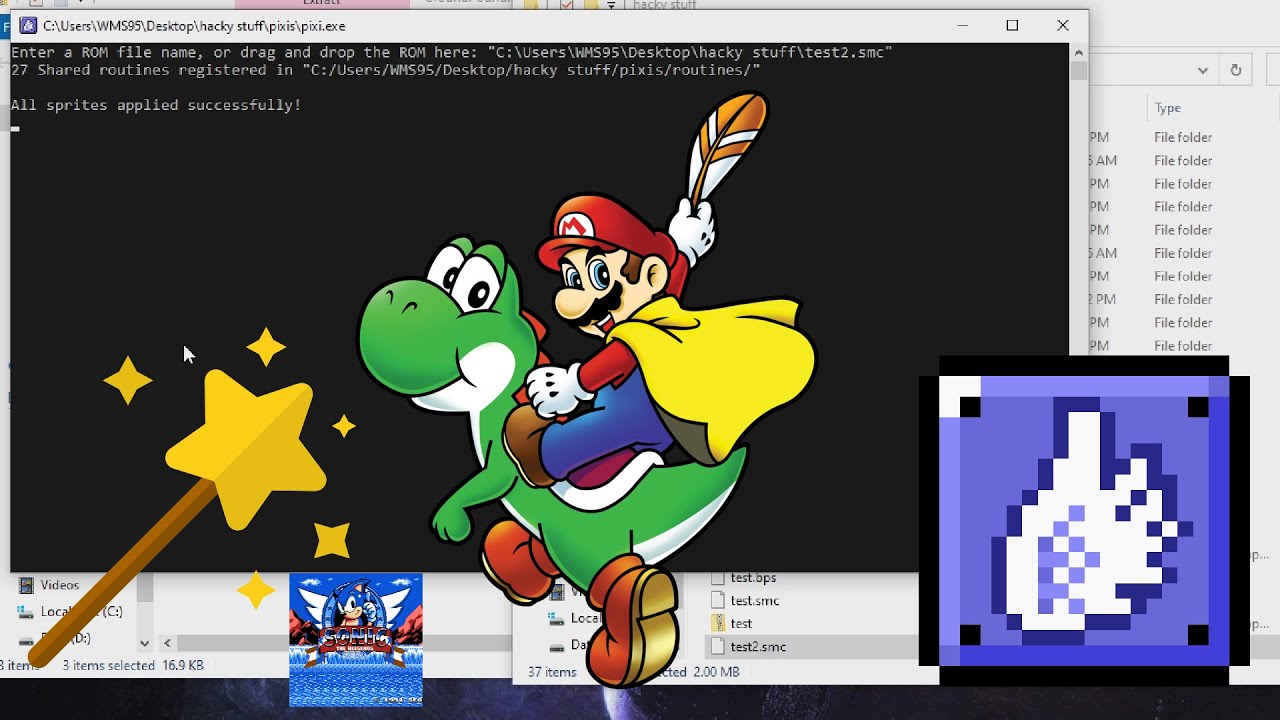Viewport: 1280px width, 720px height.
Task: Select the test.bps file name
Action: [x=753, y=577]
